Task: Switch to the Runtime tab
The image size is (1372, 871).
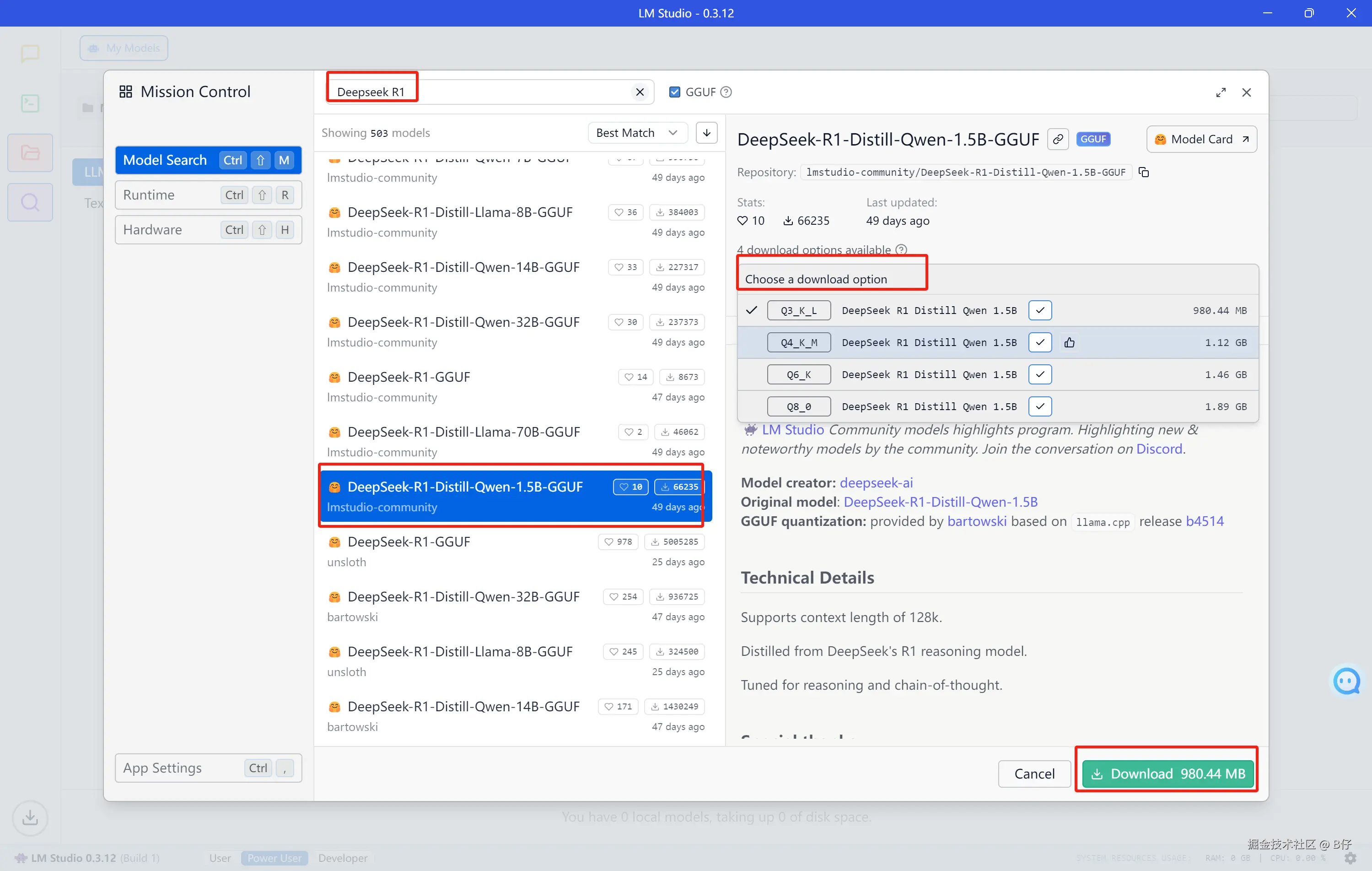Action: coord(208,195)
